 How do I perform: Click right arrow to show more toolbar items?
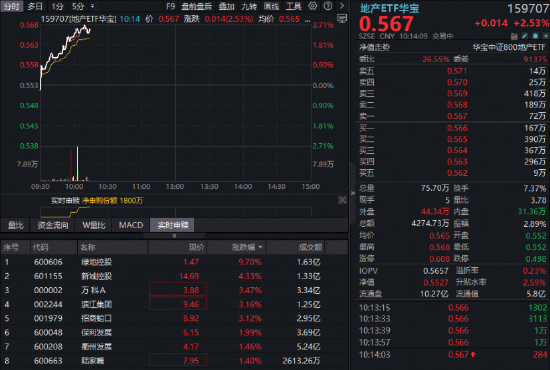coord(342,6)
